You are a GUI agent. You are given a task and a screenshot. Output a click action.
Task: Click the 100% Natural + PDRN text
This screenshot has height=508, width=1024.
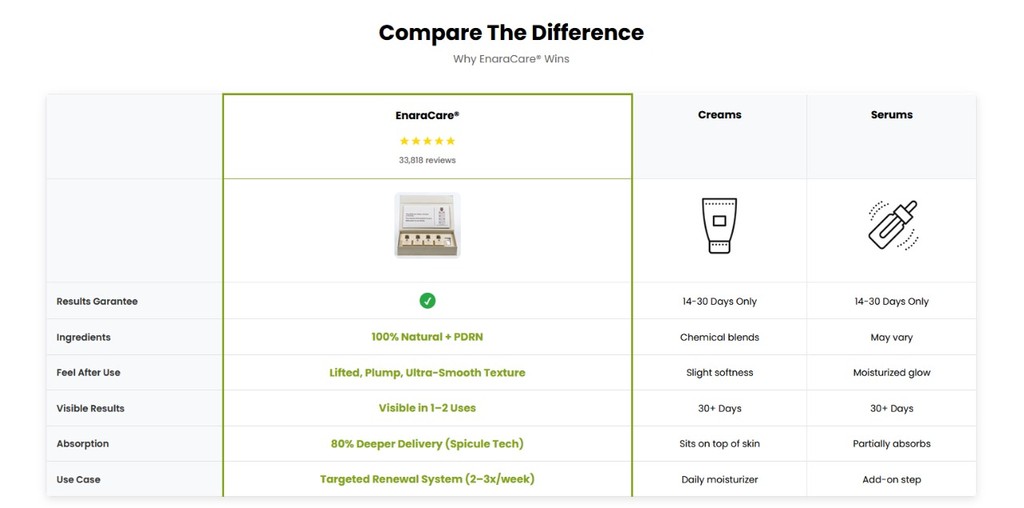pyautogui.click(x=427, y=337)
